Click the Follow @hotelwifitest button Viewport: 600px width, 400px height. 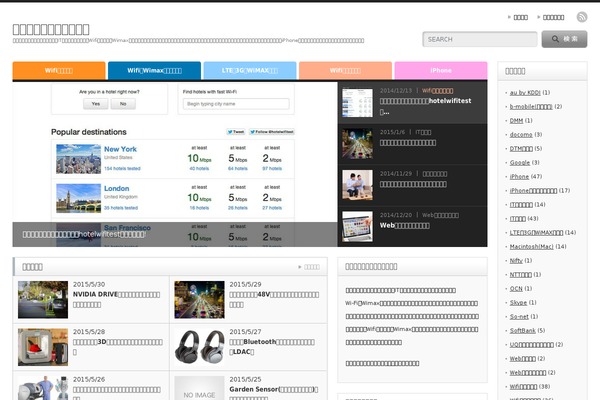[x=272, y=132]
